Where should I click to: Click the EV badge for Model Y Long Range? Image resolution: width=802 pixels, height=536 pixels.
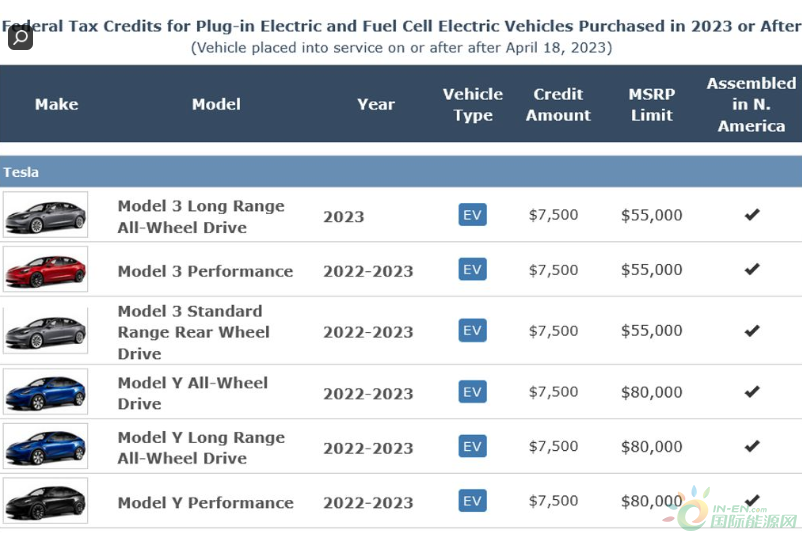472,446
